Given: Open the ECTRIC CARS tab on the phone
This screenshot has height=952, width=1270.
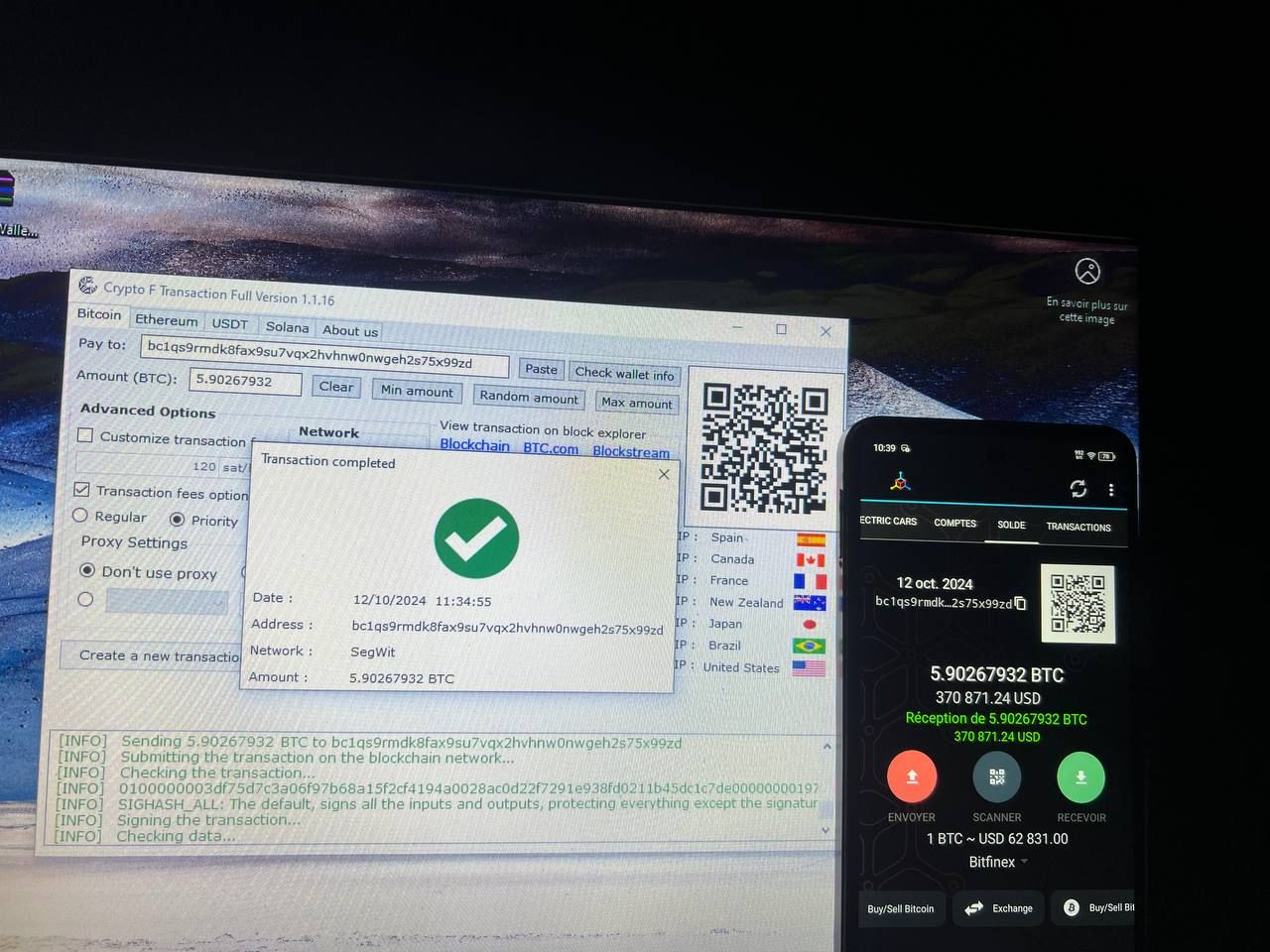Looking at the screenshot, I should point(888,521).
